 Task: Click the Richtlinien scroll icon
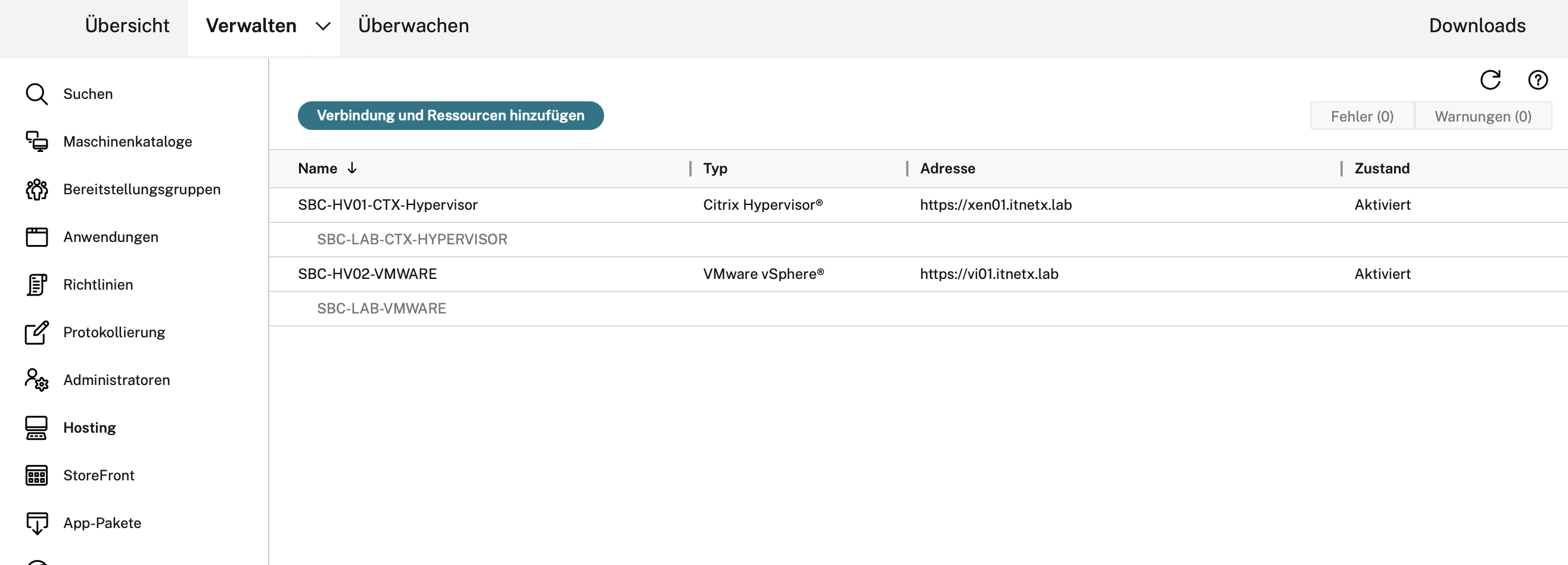tap(36, 284)
